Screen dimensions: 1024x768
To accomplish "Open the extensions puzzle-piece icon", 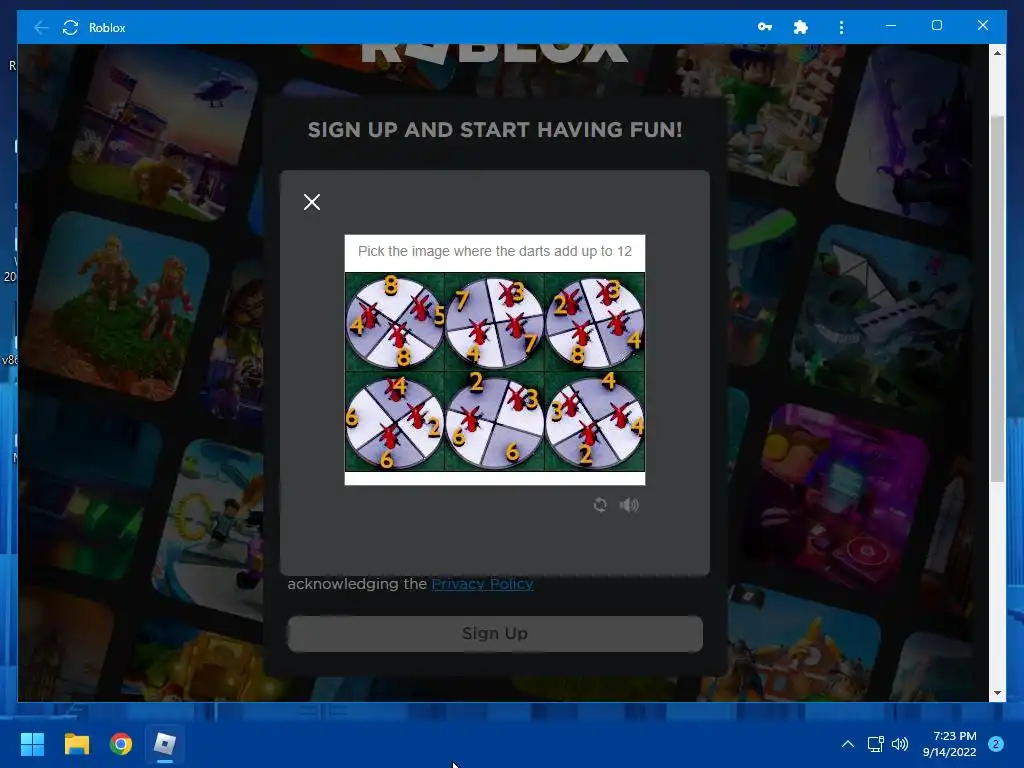I will pos(801,27).
